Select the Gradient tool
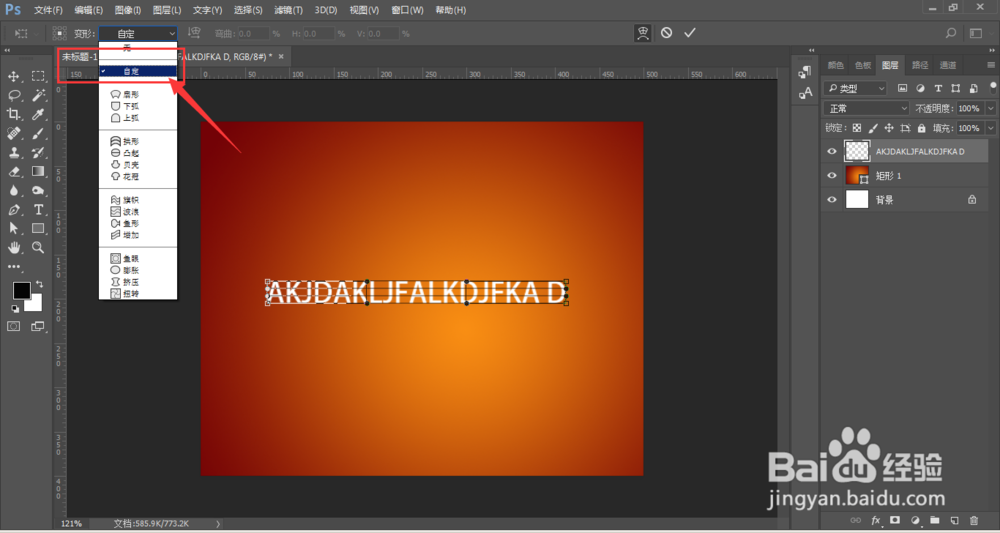 (x=38, y=172)
